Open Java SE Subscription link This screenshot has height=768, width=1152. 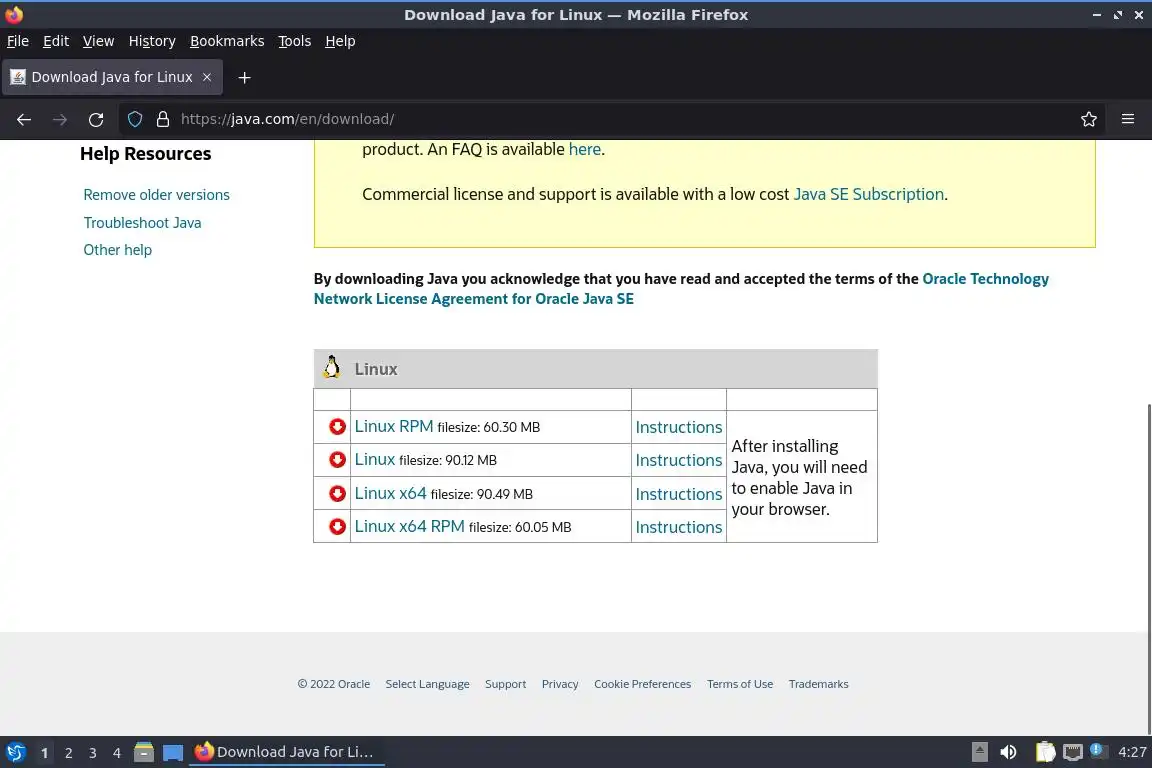tap(868, 194)
